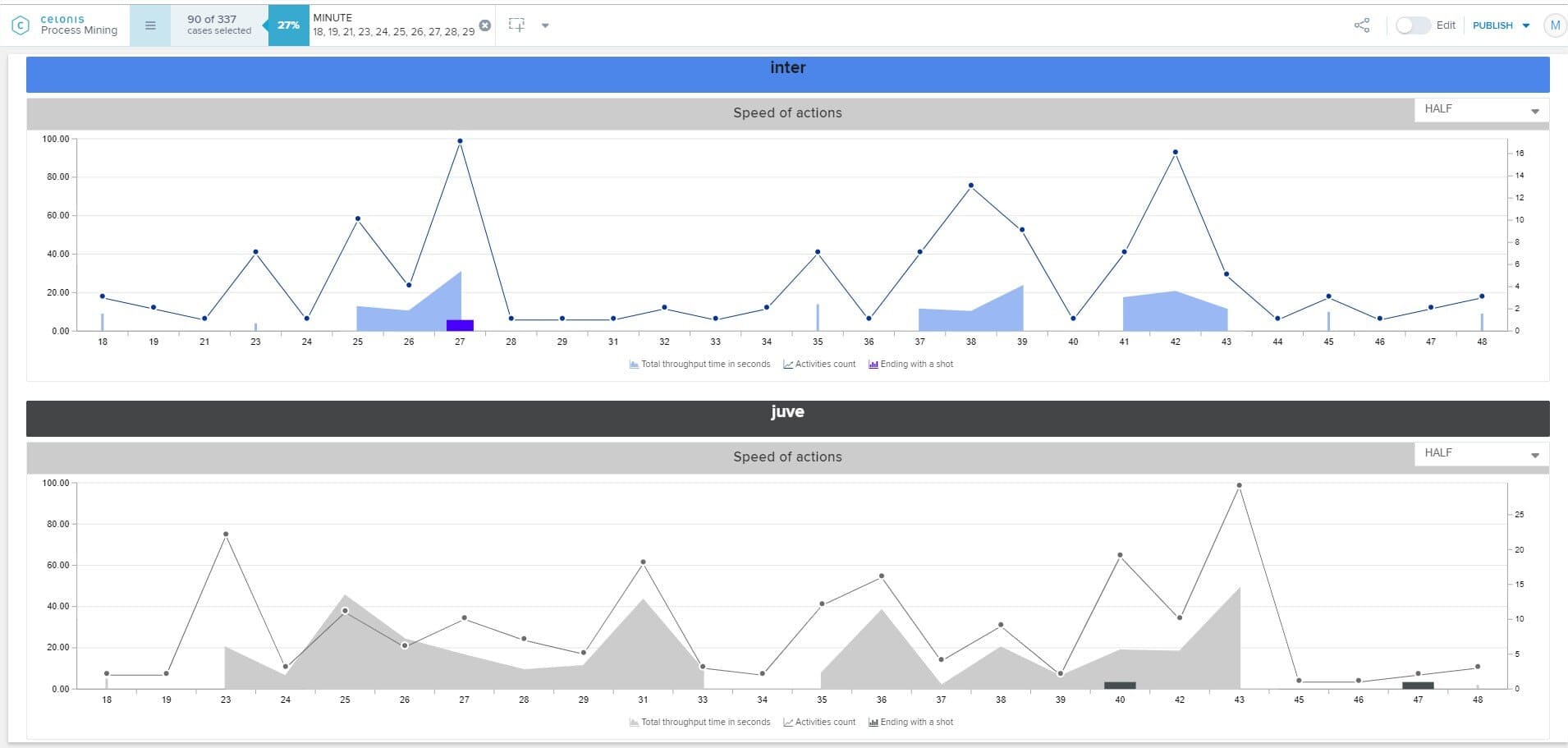Toggle Activities count legend in inter chart

[819, 365]
